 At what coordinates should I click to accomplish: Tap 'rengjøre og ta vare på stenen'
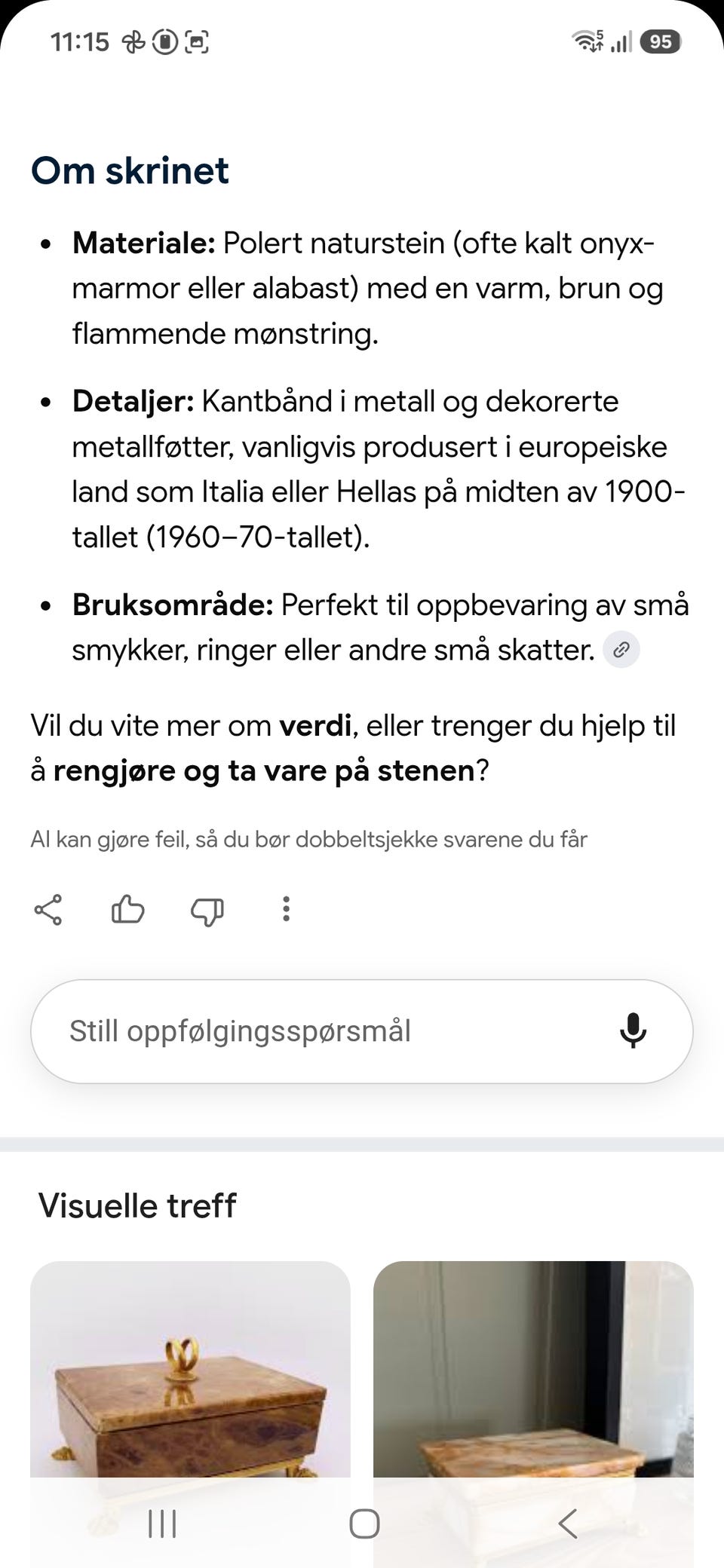pos(264,771)
